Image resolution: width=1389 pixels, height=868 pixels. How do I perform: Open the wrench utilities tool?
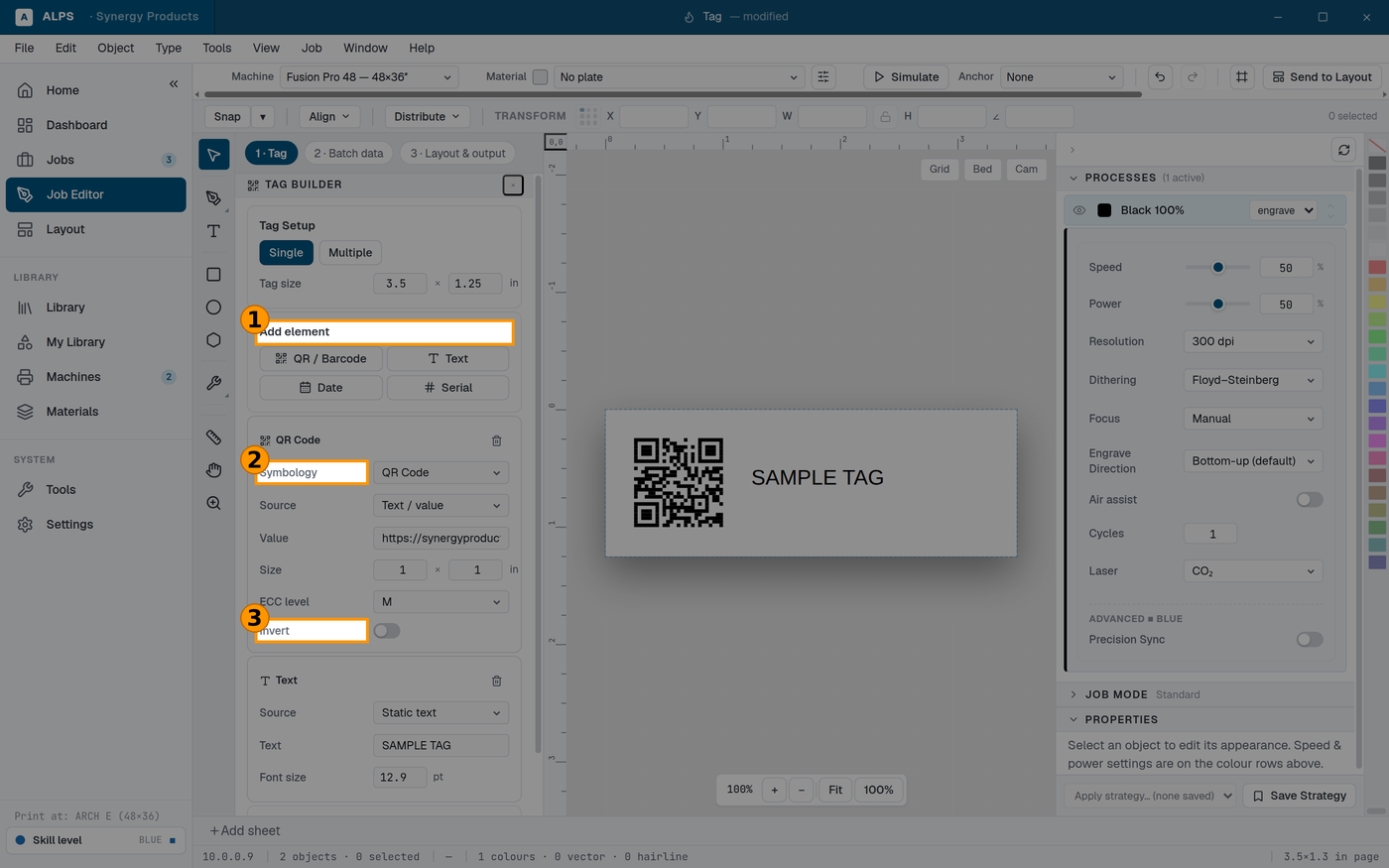(213, 383)
